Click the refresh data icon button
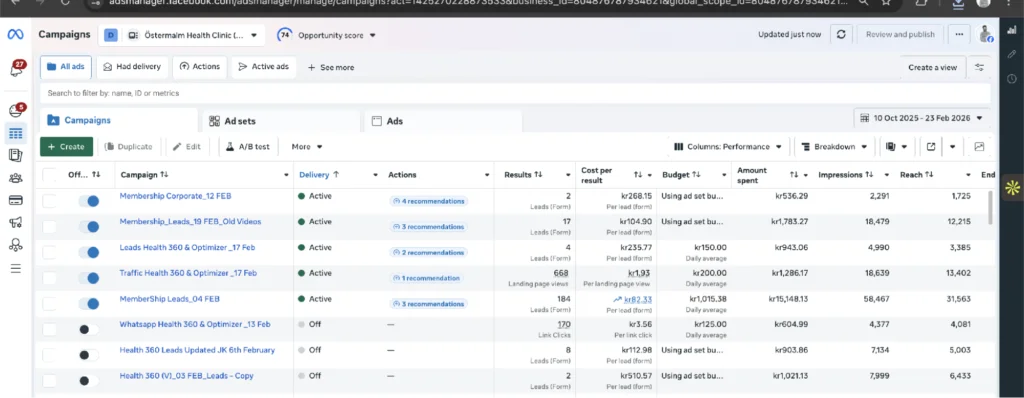This screenshot has width=1024, height=398. click(x=841, y=35)
